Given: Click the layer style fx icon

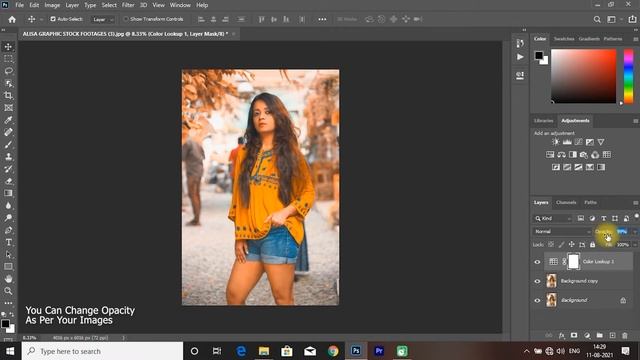Looking at the screenshot, I should (x=562, y=336).
